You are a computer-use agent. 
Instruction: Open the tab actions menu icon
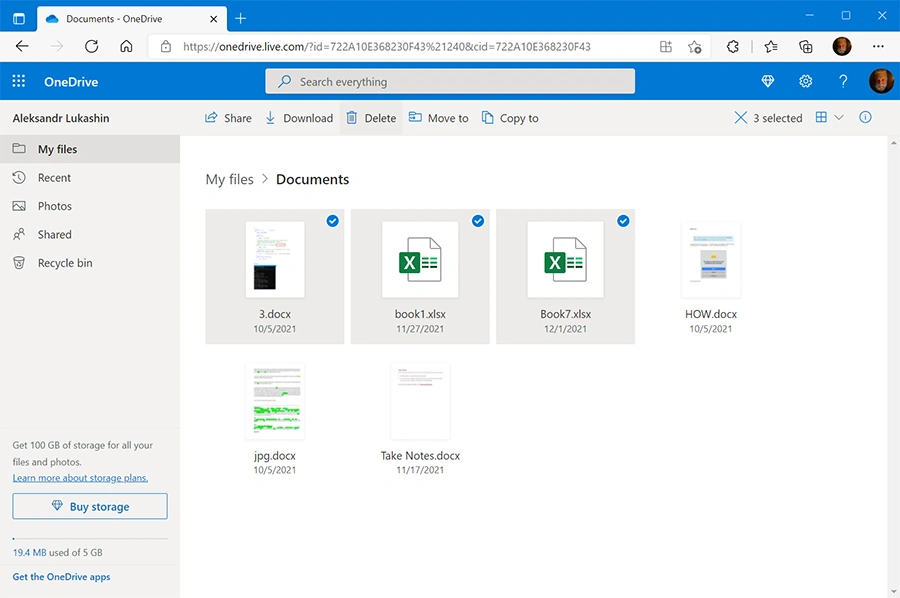tap(19, 18)
